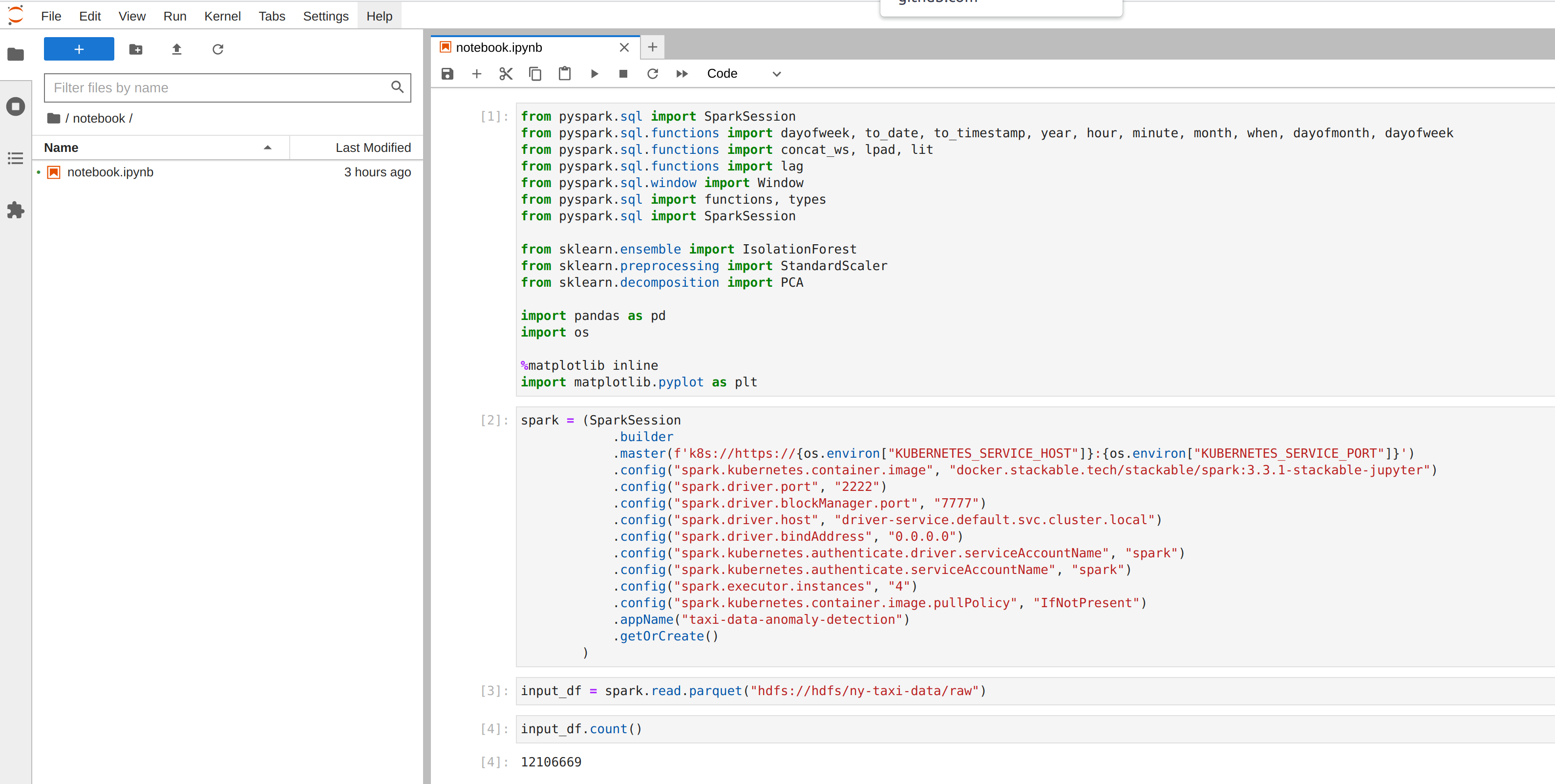Image resolution: width=1555 pixels, height=784 pixels.
Task: Save the notebook using the toolbar save icon
Action: point(447,73)
